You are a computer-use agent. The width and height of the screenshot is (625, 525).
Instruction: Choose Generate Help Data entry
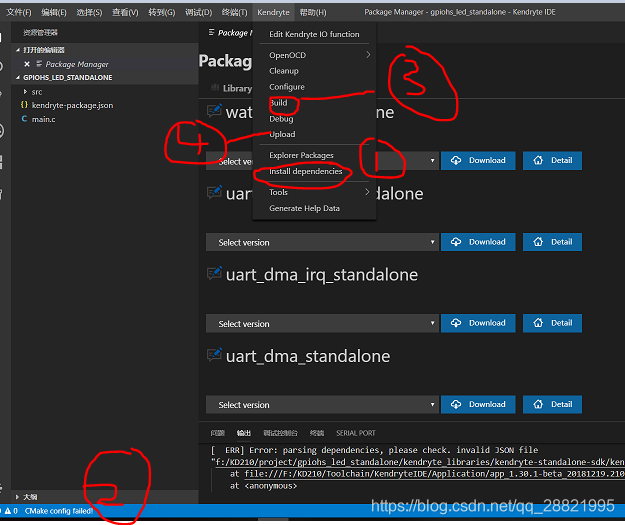[314, 208]
